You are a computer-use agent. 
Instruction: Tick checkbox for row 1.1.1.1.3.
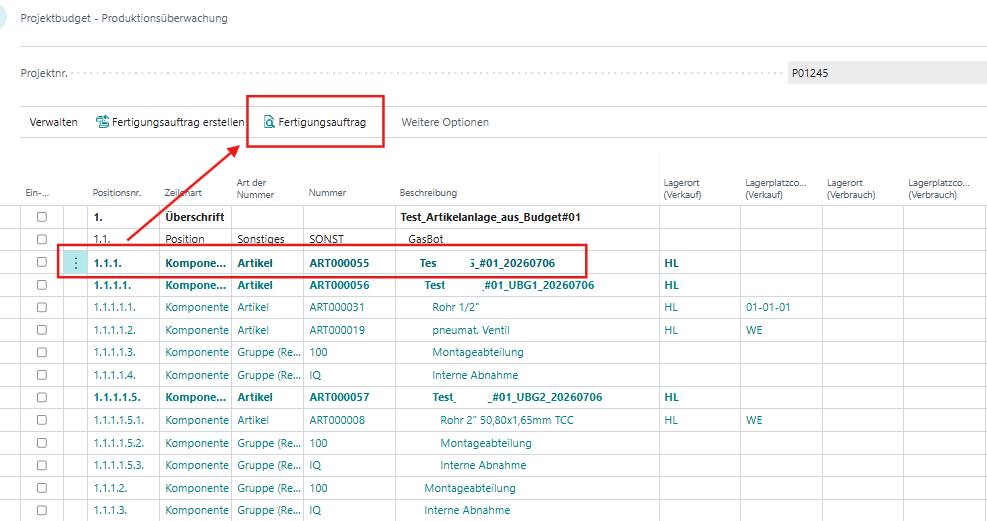pyautogui.click(x=42, y=352)
